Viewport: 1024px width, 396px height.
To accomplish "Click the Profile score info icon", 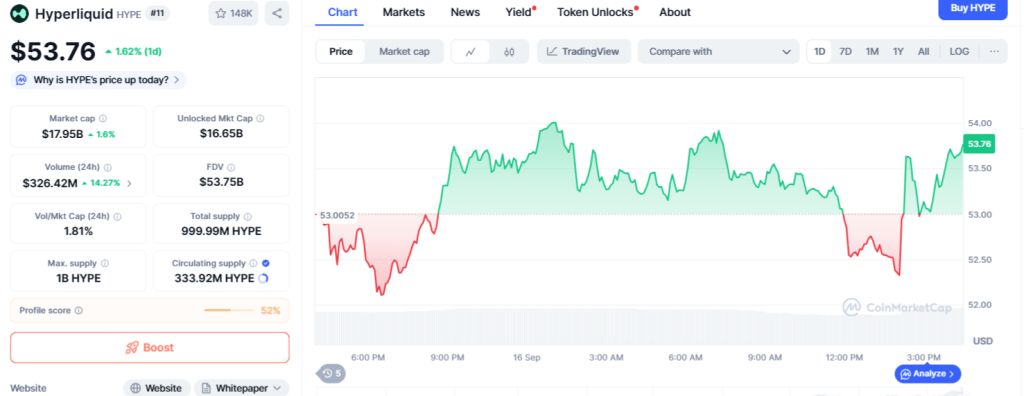I will (x=78, y=310).
